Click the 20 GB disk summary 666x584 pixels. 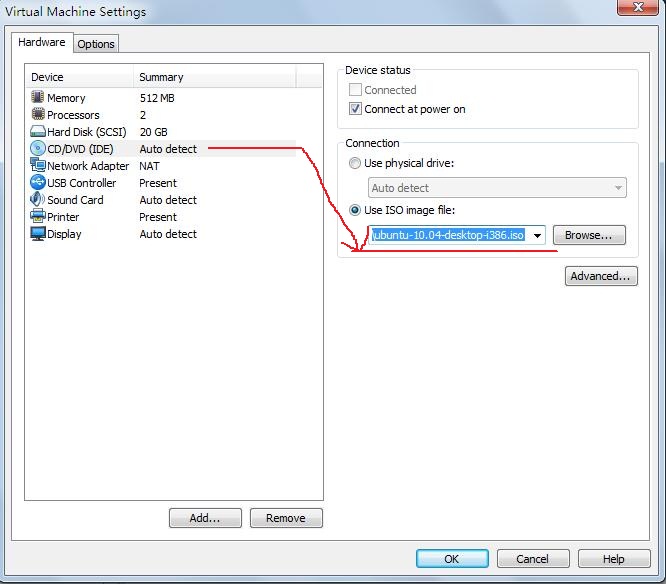pyautogui.click(x=153, y=132)
